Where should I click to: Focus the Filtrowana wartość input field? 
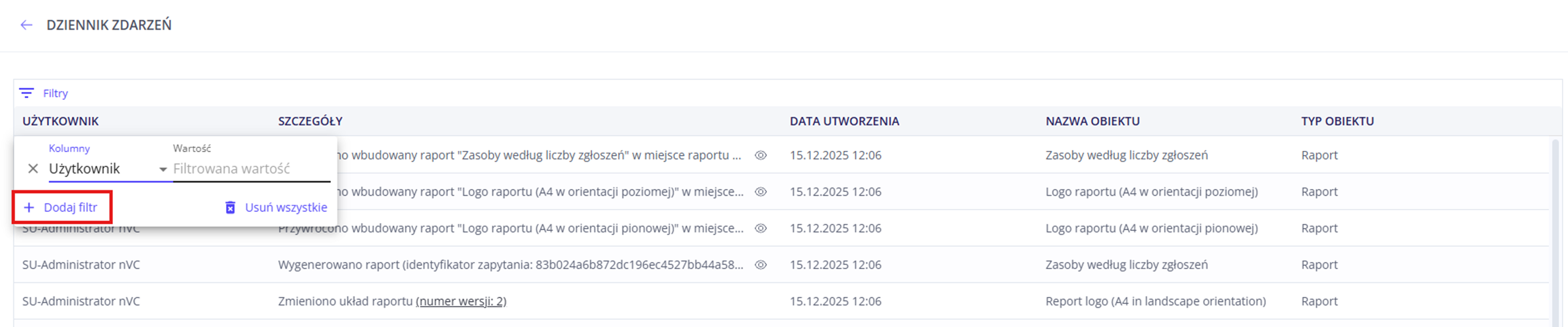point(251,169)
